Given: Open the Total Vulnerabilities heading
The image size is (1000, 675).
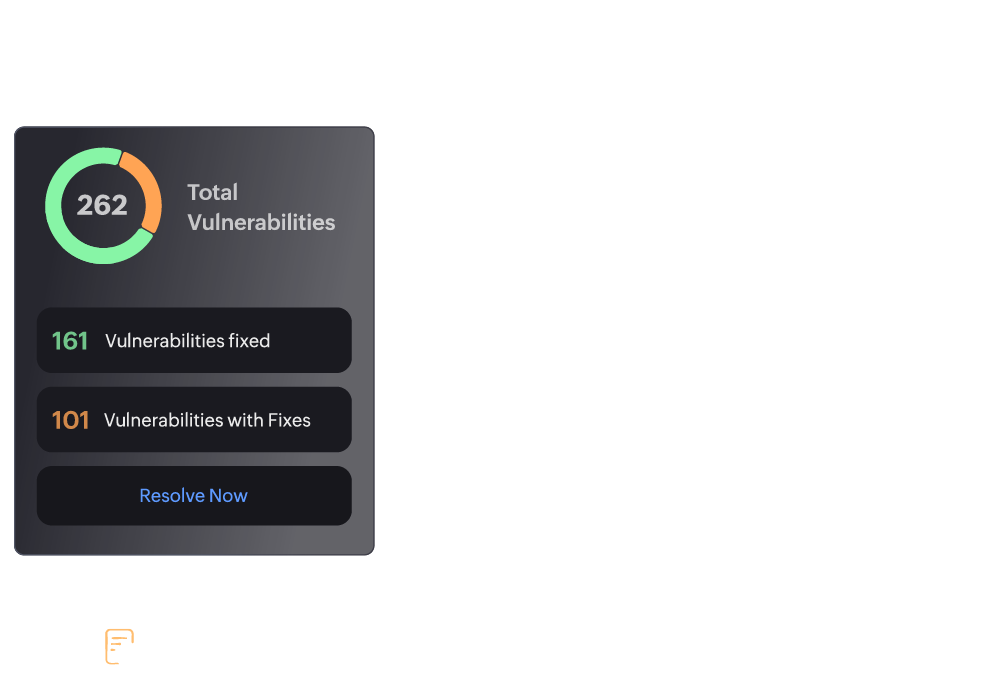Looking at the screenshot, I should pyautogui.click(x=261, y=207).
